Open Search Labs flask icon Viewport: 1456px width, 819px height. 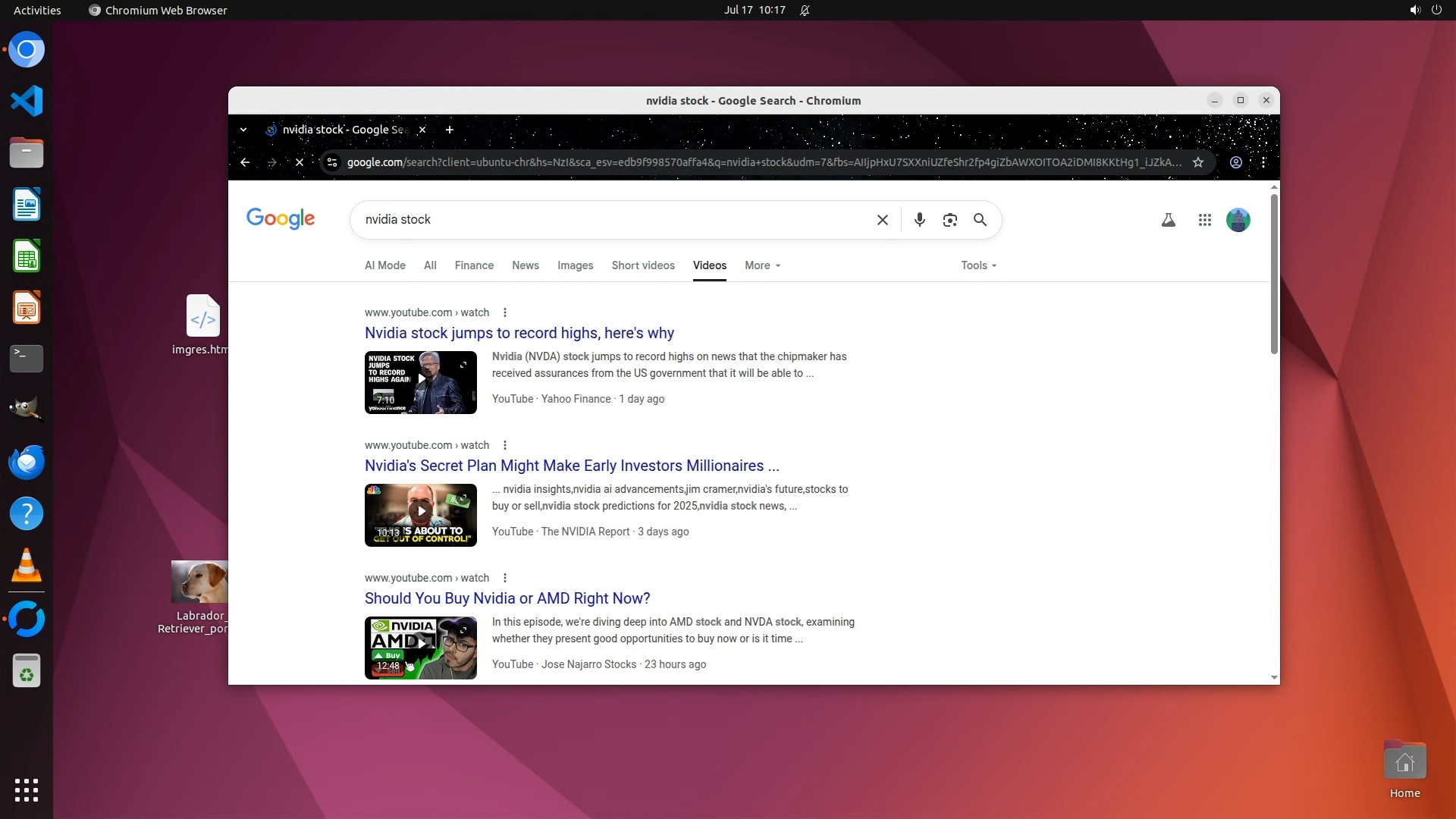[x=1168, y=220]
